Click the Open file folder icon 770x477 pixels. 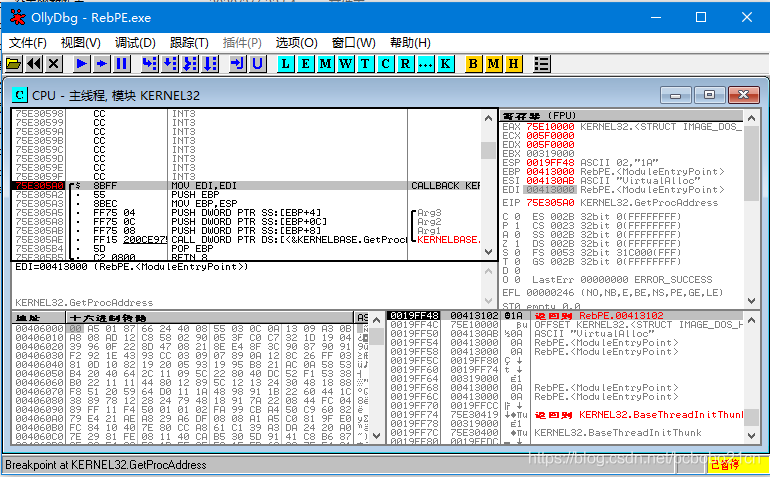tap(13, 63)
